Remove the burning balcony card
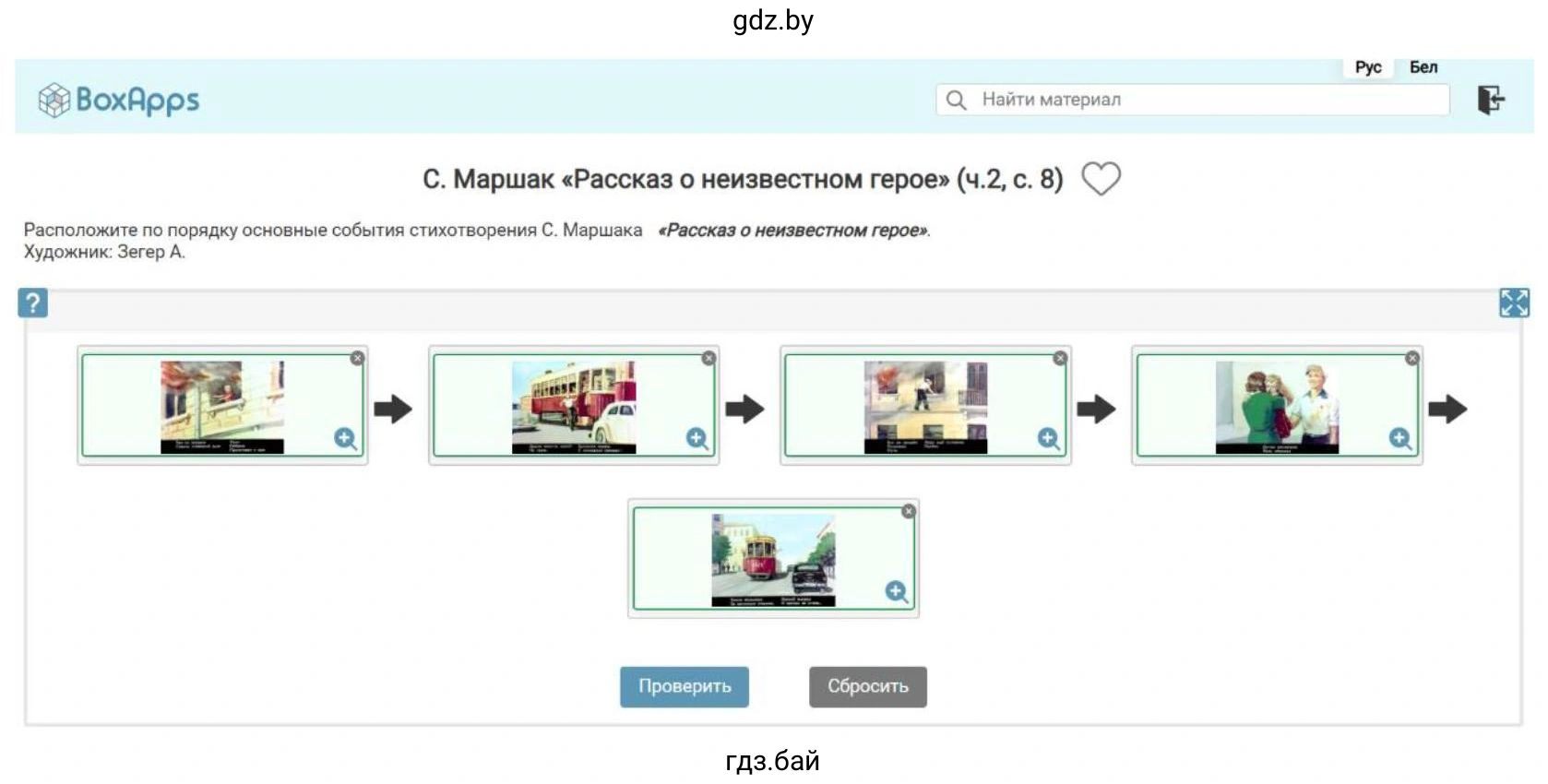The image size is (1548, 784). (x=357, y=358)
